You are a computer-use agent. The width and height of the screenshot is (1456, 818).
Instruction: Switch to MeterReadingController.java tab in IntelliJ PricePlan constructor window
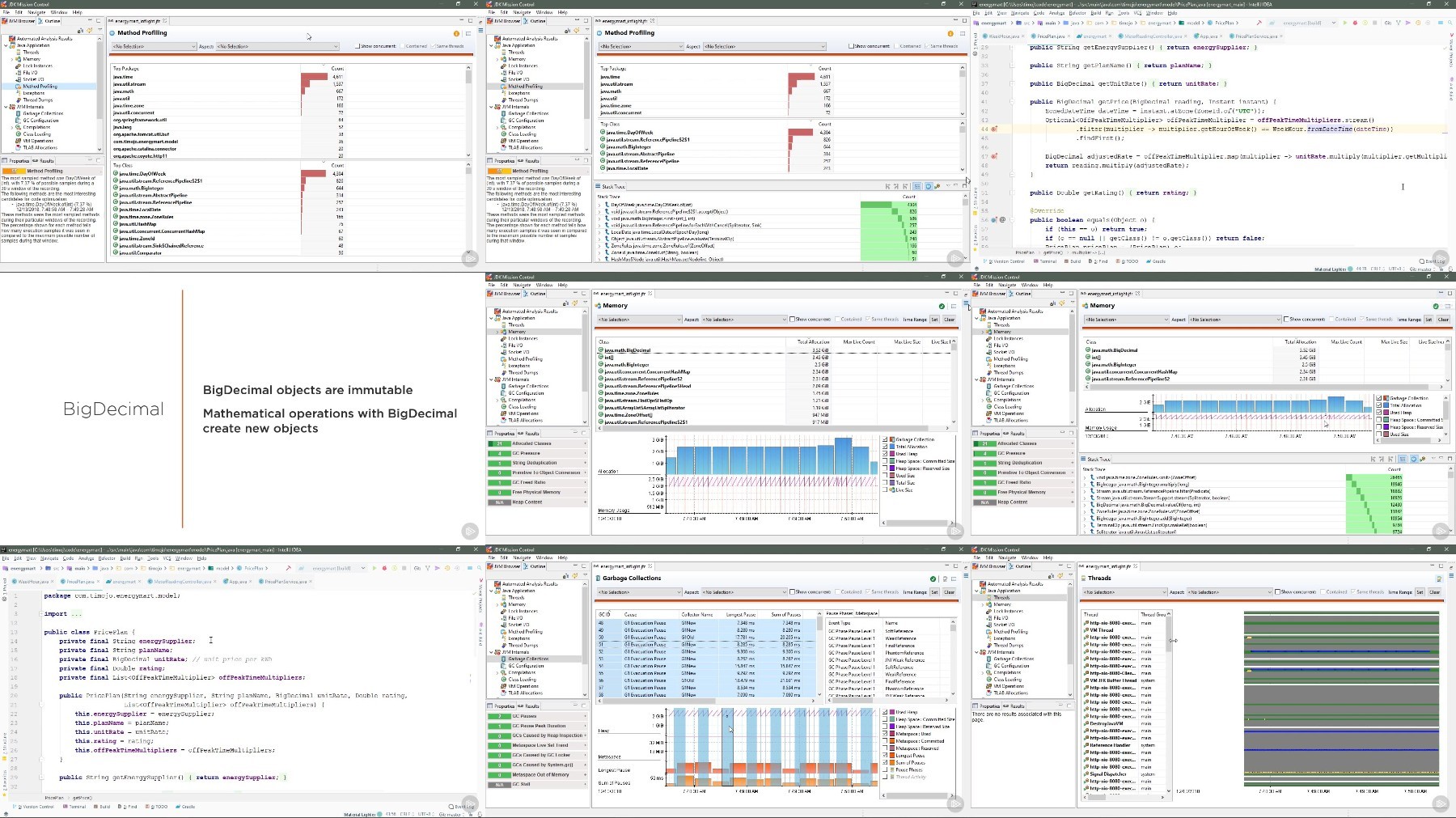click(182, 582)
